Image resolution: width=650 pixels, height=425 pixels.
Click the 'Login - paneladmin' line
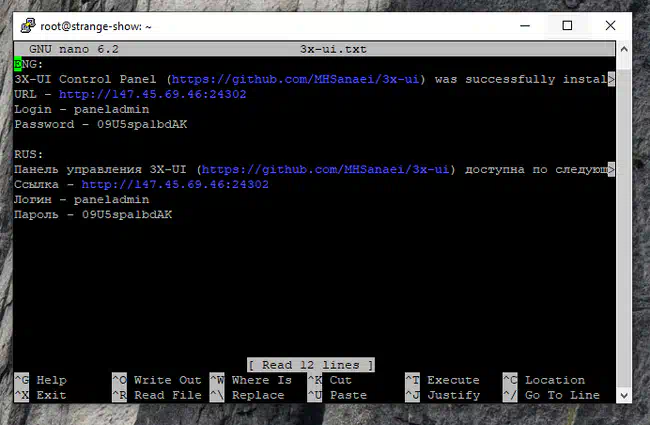click(x=82, y=109)
